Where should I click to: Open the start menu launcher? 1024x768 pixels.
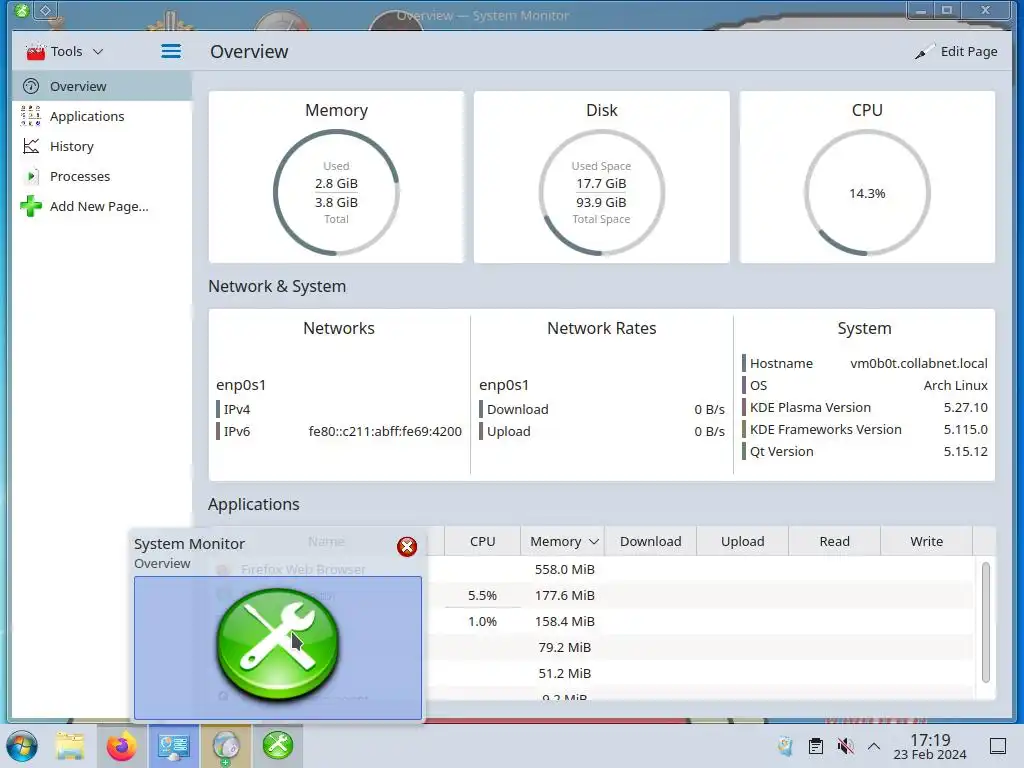(x=22, y=746)
